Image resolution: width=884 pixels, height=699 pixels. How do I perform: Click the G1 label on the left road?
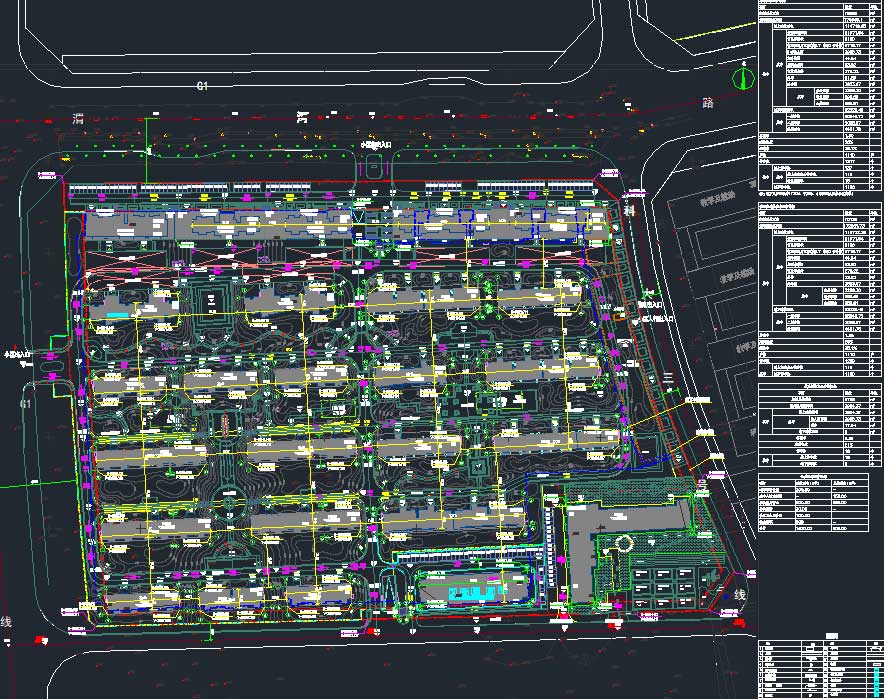pos(27,404)
